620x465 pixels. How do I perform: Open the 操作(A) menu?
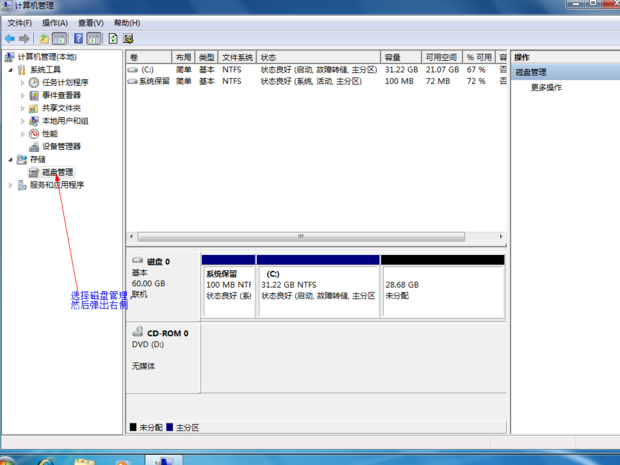click(x=54, y=22)
